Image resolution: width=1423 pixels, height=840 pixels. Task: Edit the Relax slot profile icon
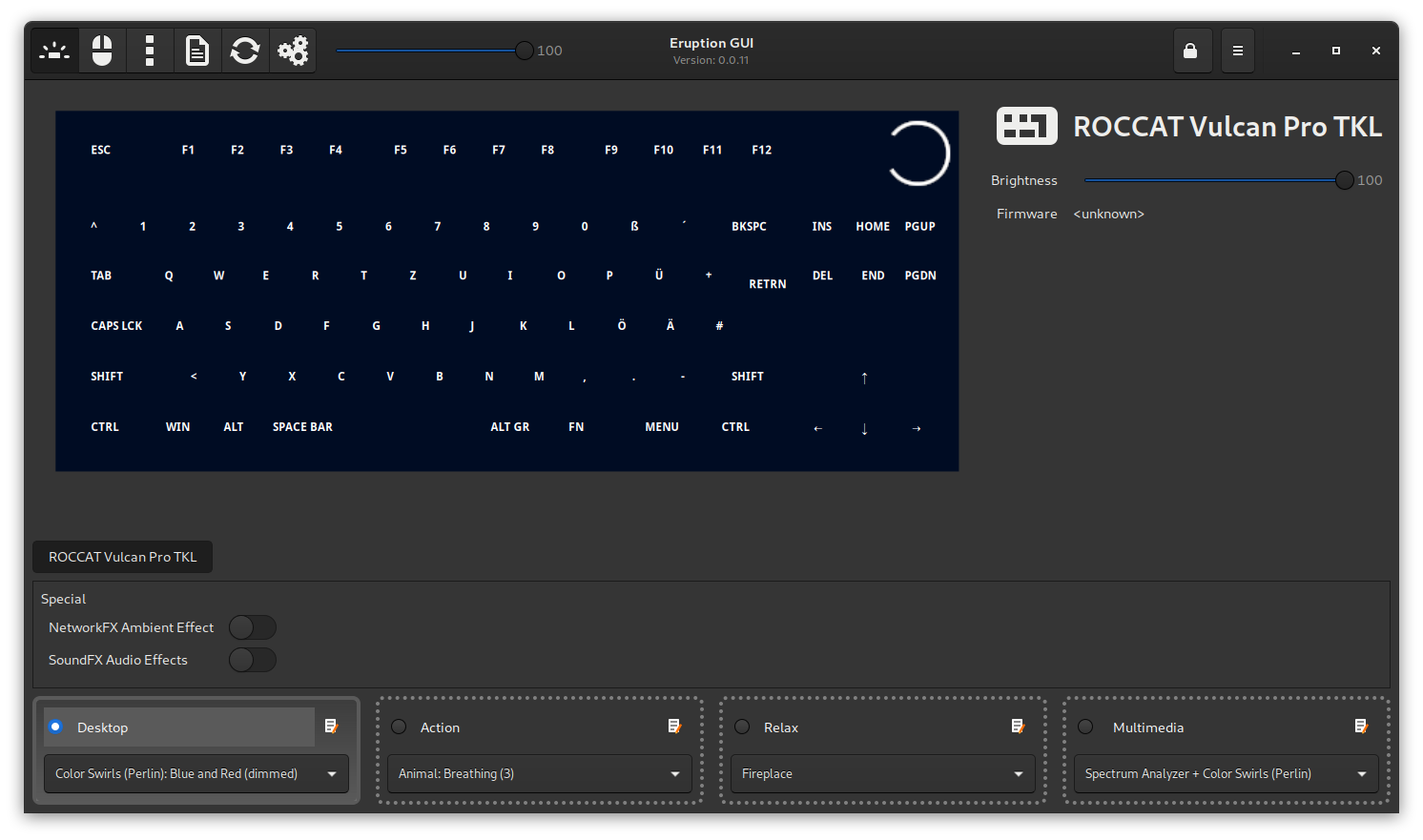click(1019, 727)
